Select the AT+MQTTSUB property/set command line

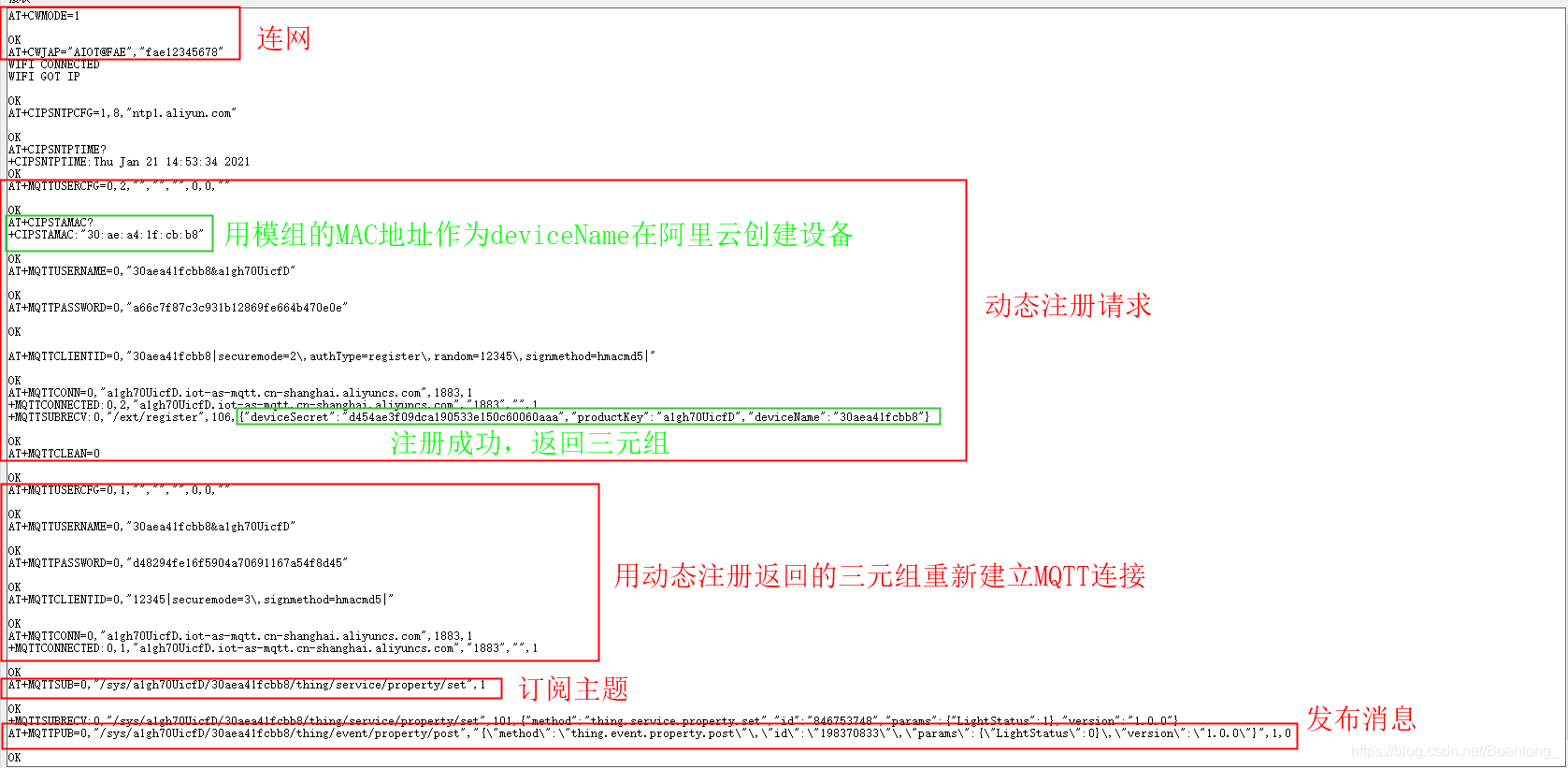(x=247, y=685)
